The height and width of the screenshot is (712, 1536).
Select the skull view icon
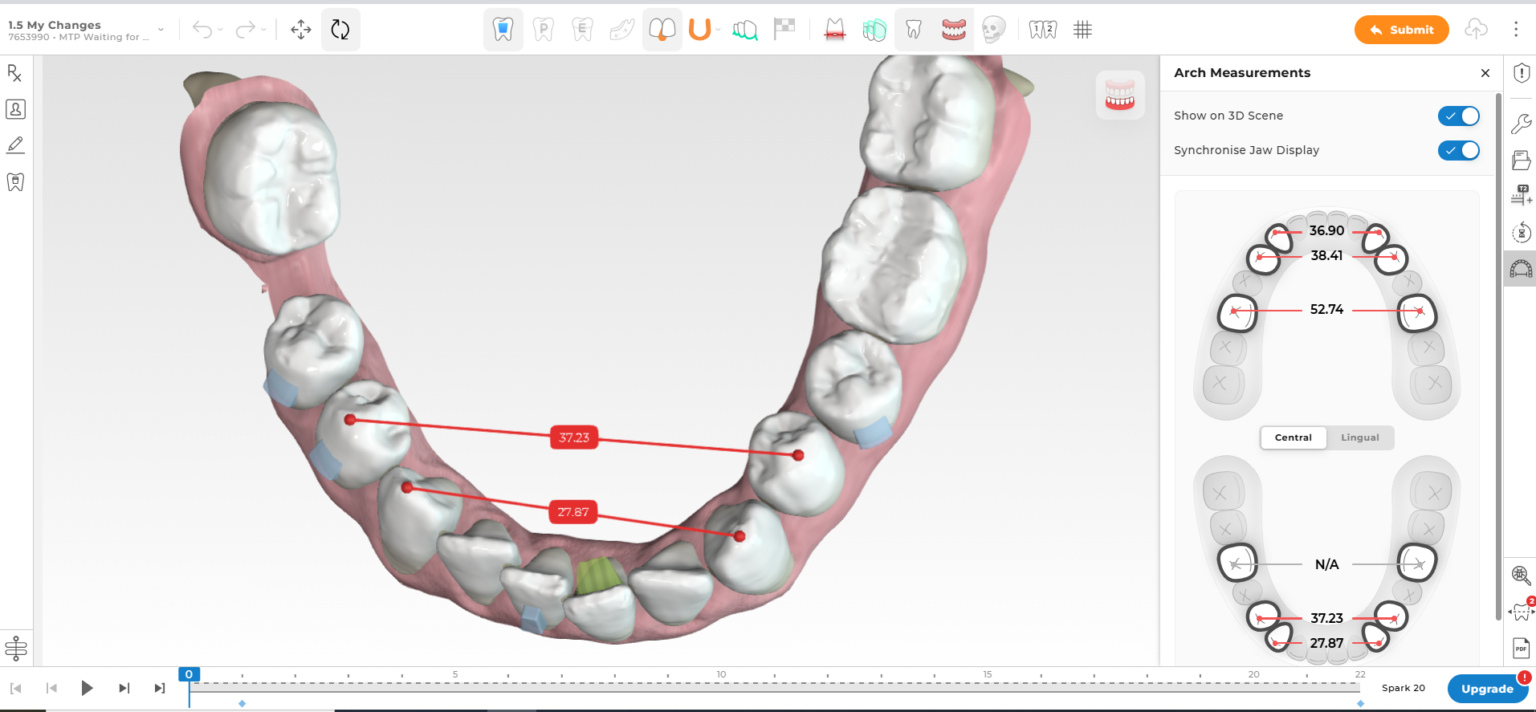pos(993,30)
